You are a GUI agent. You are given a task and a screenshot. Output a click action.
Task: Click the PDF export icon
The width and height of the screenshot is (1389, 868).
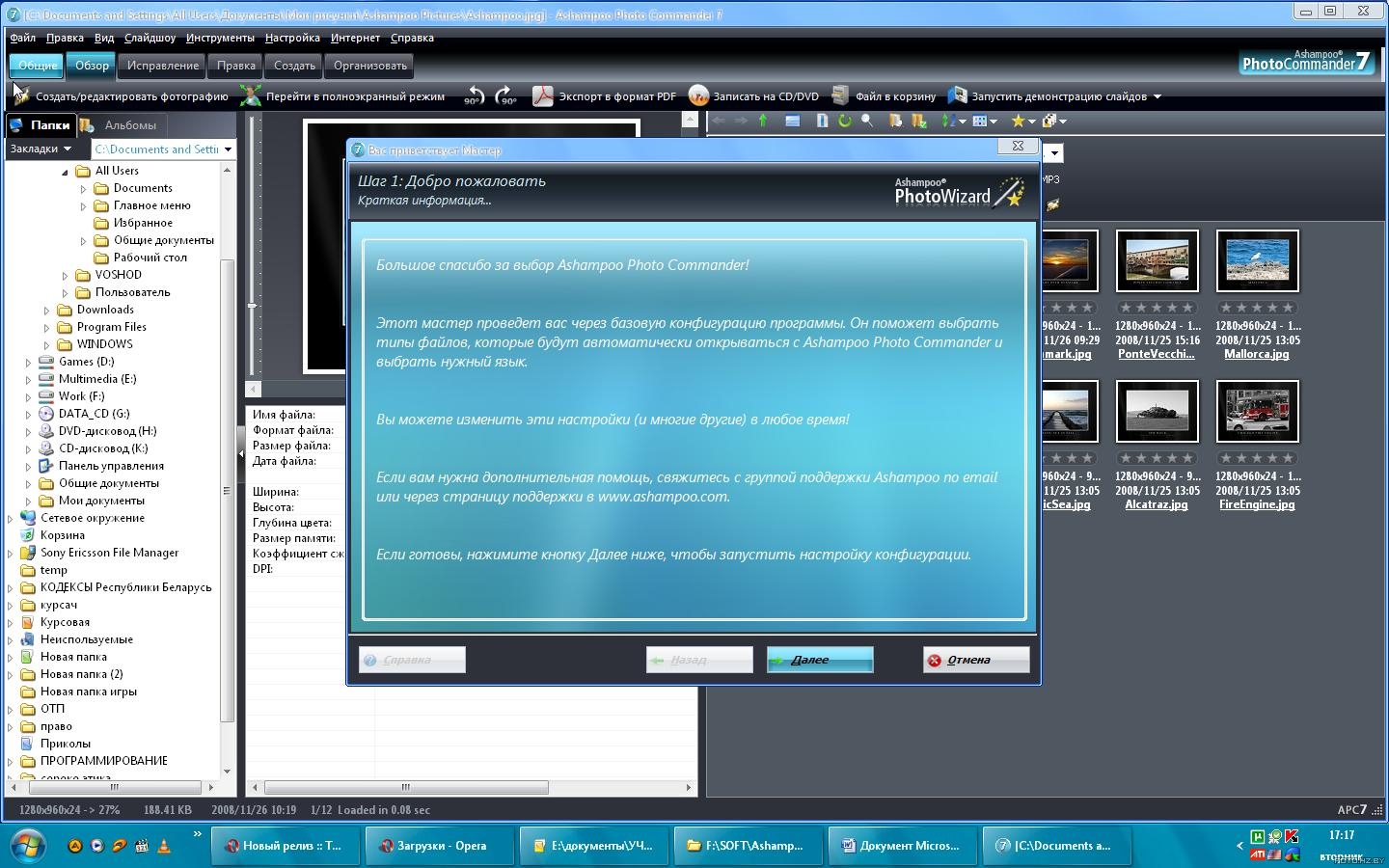click(x=543, y=95)
